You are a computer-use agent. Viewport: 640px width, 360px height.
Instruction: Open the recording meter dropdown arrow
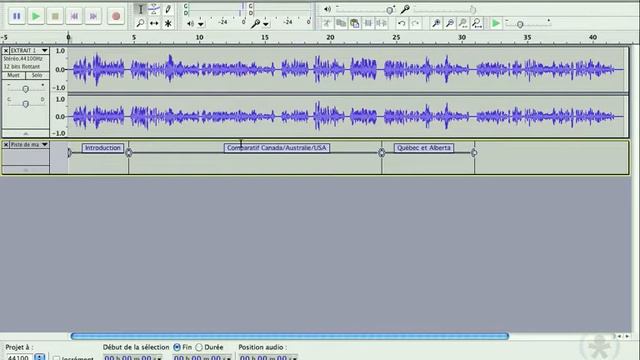[266, 24]
